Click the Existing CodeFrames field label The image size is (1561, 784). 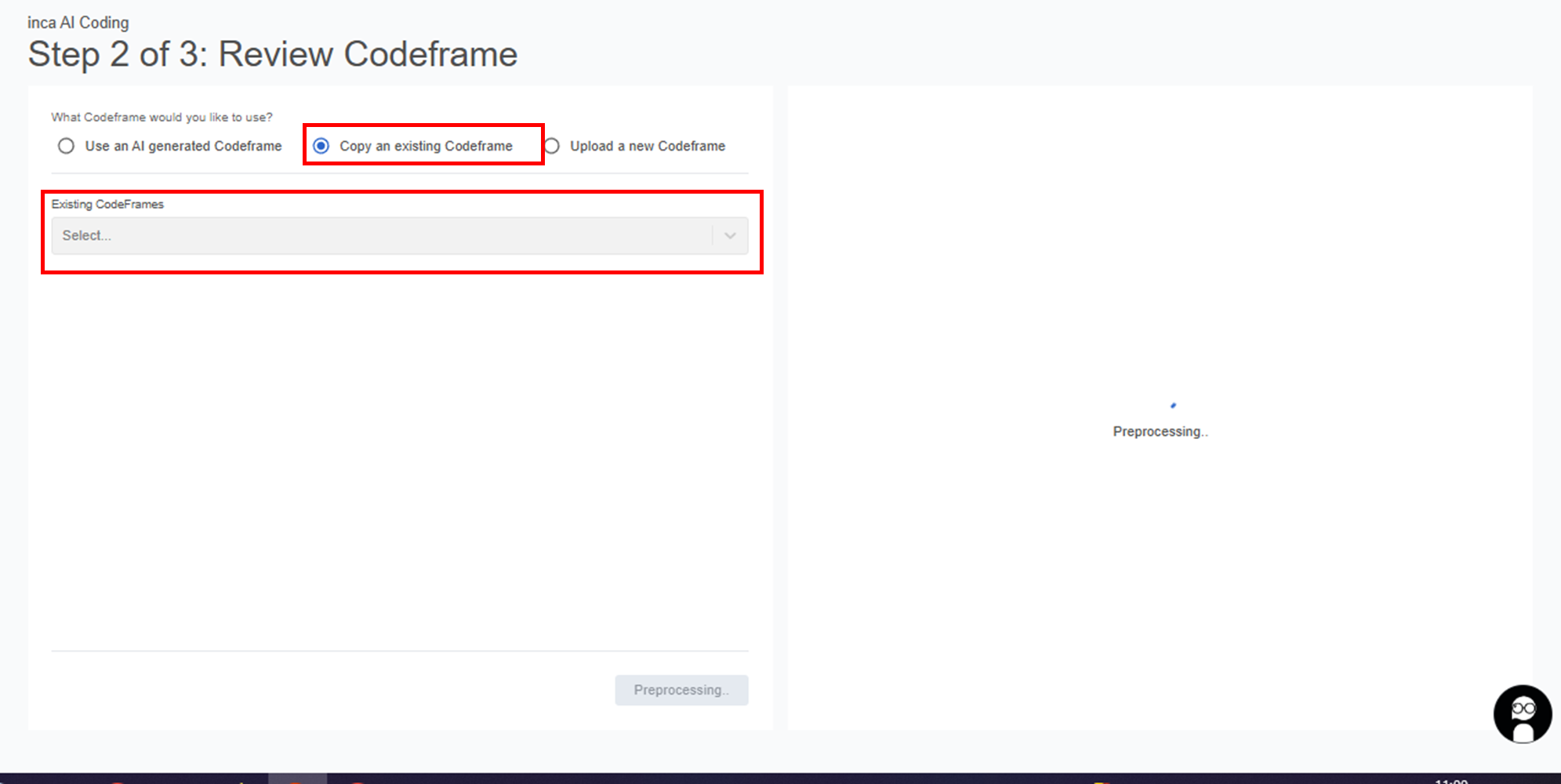click(107, 204)
